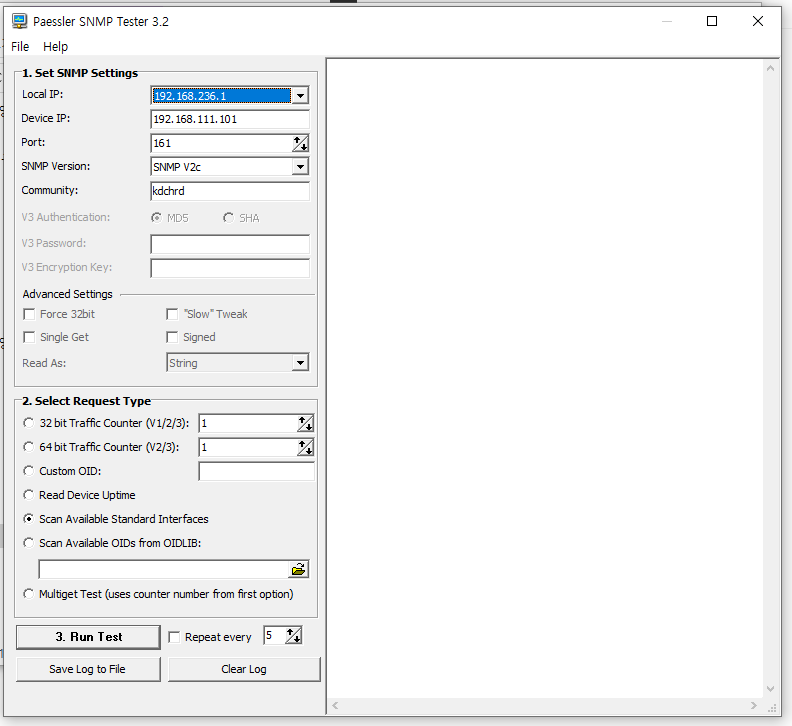Open the File menu
Screen dimensions: 792x726
click(20, 46)
